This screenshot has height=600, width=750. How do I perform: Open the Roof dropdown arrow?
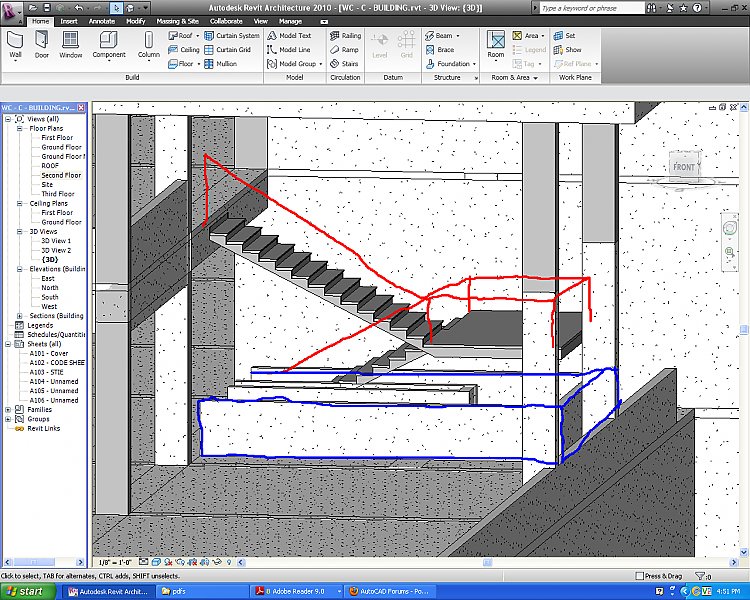tap(198, 36)
